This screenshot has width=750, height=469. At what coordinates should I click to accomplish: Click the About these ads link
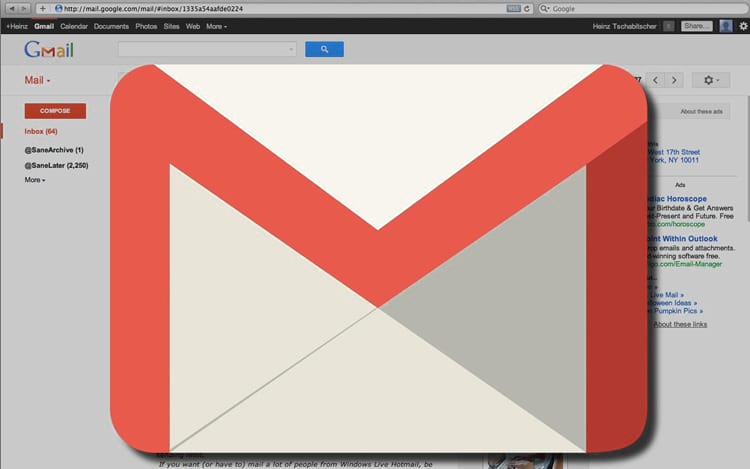[x=702, y=111]
